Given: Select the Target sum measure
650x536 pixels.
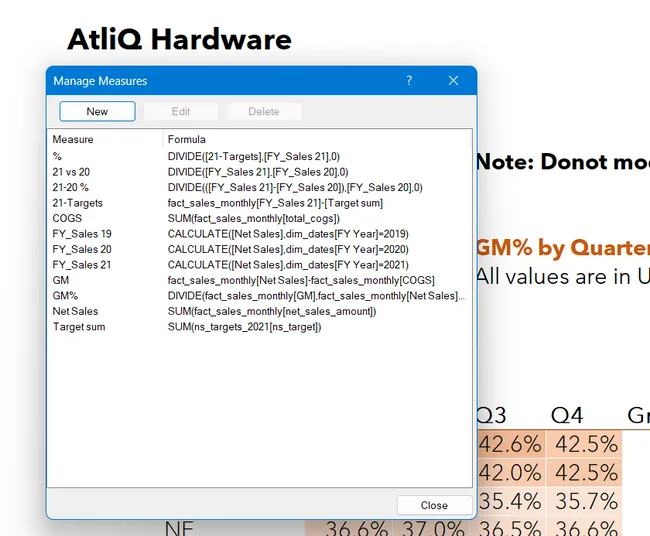Looking at the screenshot, I should [79, 327].
